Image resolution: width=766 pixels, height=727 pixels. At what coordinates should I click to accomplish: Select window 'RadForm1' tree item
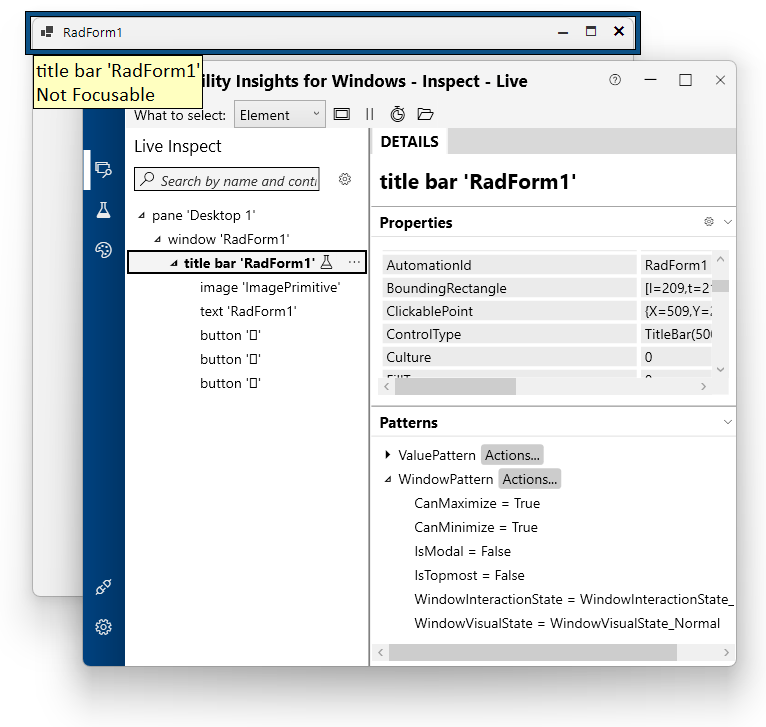[228, 239]
